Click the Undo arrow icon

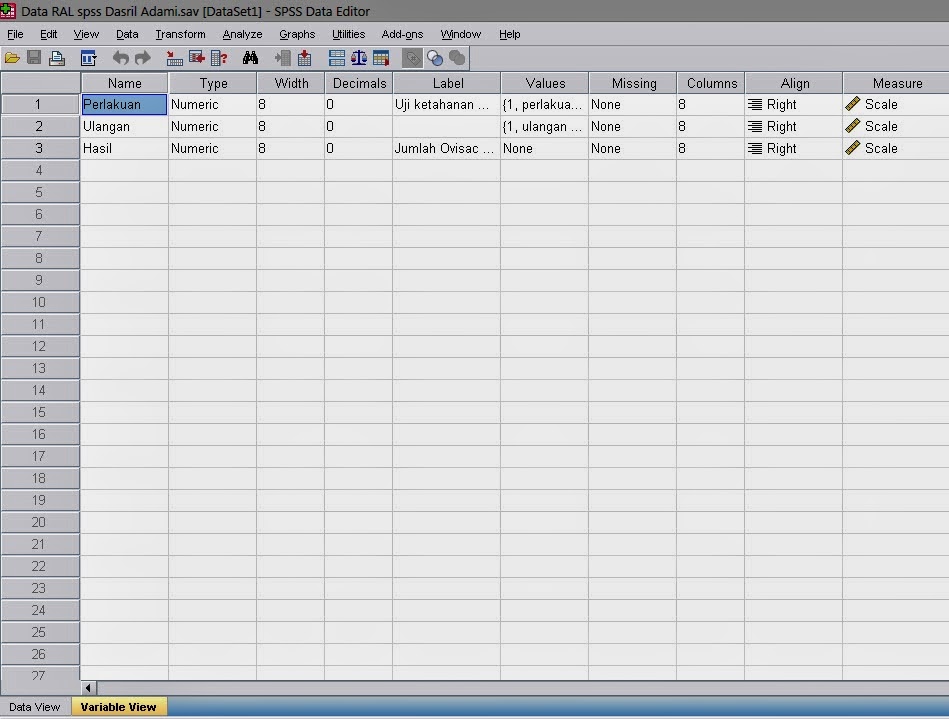coord(120,58)
